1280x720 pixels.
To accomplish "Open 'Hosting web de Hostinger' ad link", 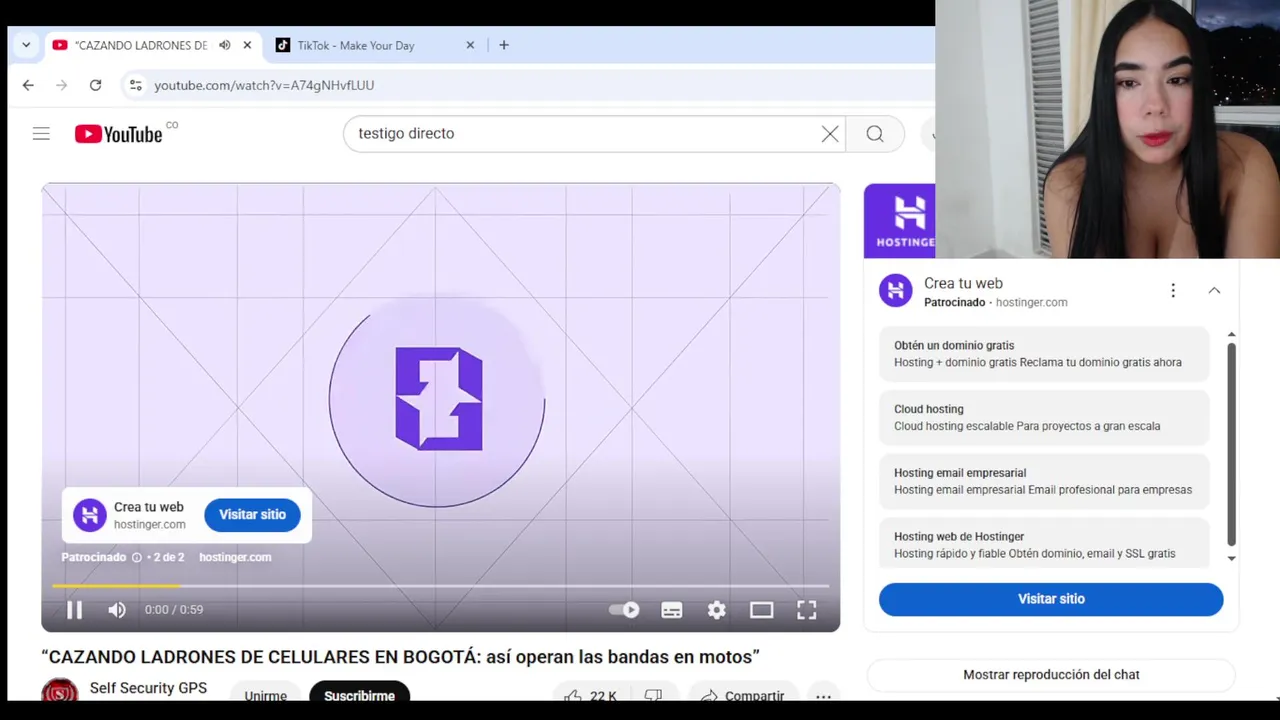I will [x=1044, y=545].
